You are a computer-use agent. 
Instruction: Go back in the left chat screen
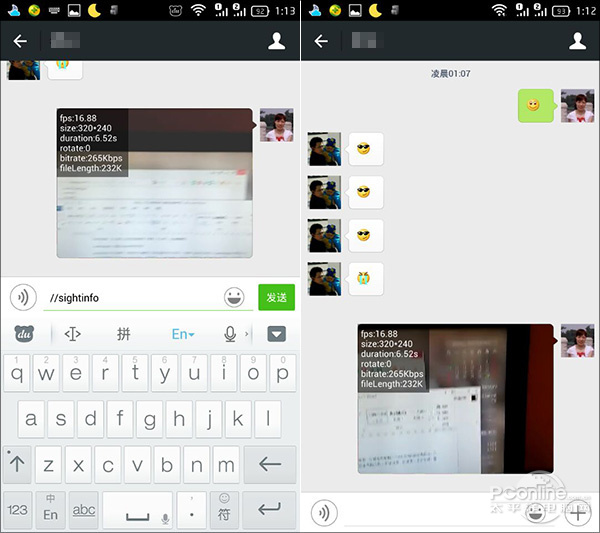[20, 41]
